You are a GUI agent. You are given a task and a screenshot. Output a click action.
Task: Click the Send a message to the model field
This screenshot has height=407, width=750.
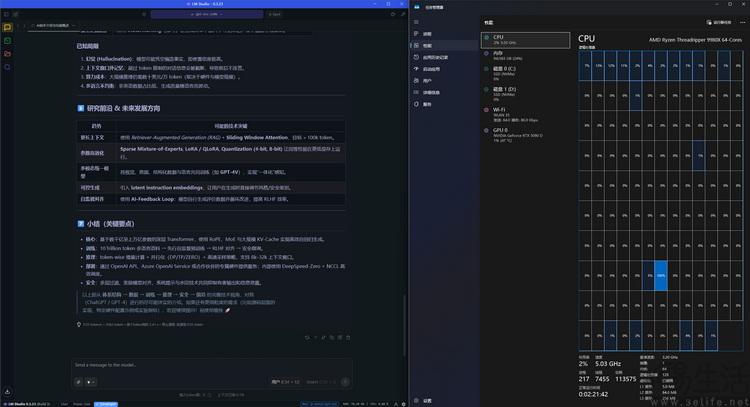coord(211,365)
